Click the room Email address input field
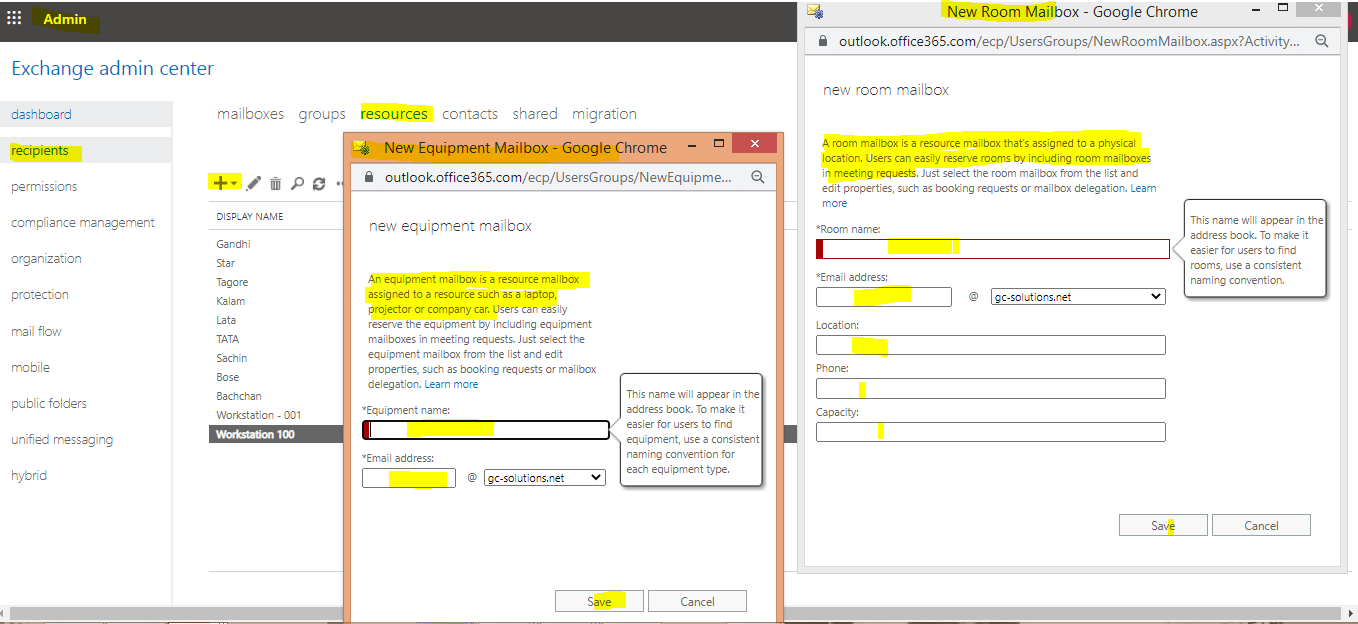This screenshot has height=624, width=1358. tap(884, 297)
